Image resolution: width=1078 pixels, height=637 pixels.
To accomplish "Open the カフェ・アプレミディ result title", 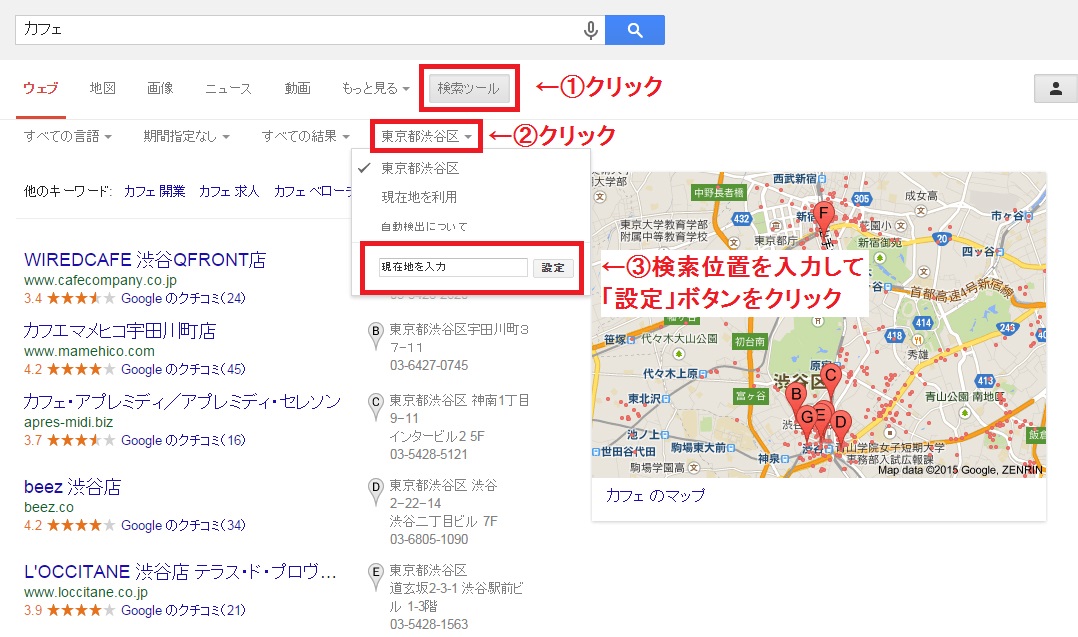I will 182,401.
